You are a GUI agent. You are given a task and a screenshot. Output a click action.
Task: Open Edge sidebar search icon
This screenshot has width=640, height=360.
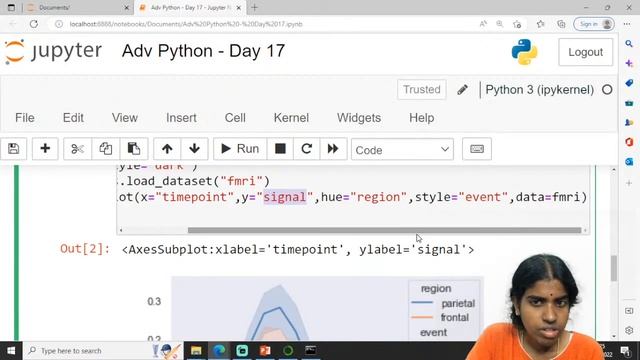629,43
